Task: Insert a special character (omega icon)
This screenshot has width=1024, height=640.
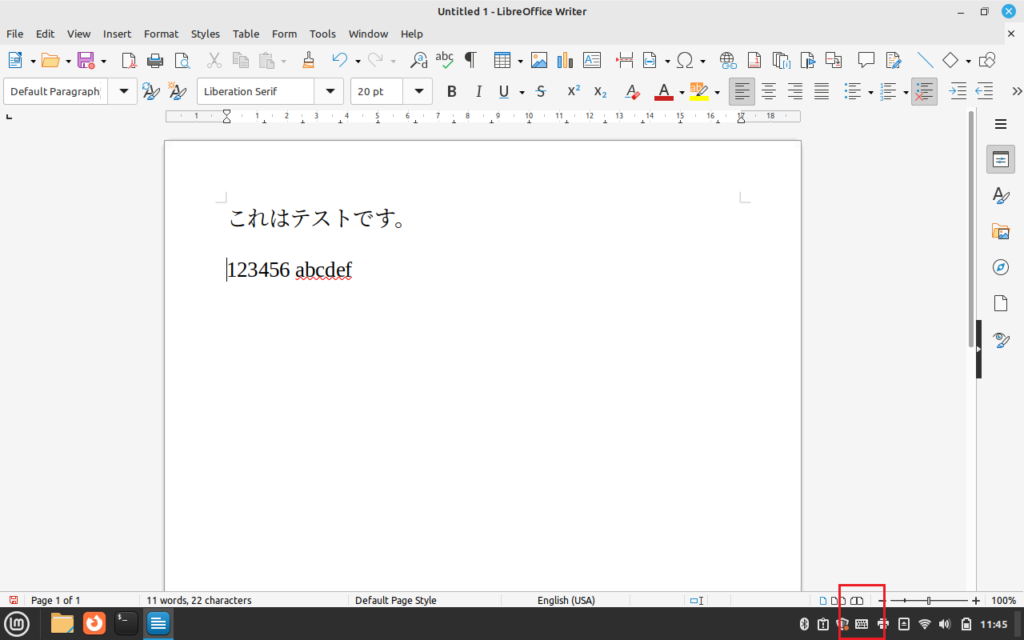Action: [684, 61]
